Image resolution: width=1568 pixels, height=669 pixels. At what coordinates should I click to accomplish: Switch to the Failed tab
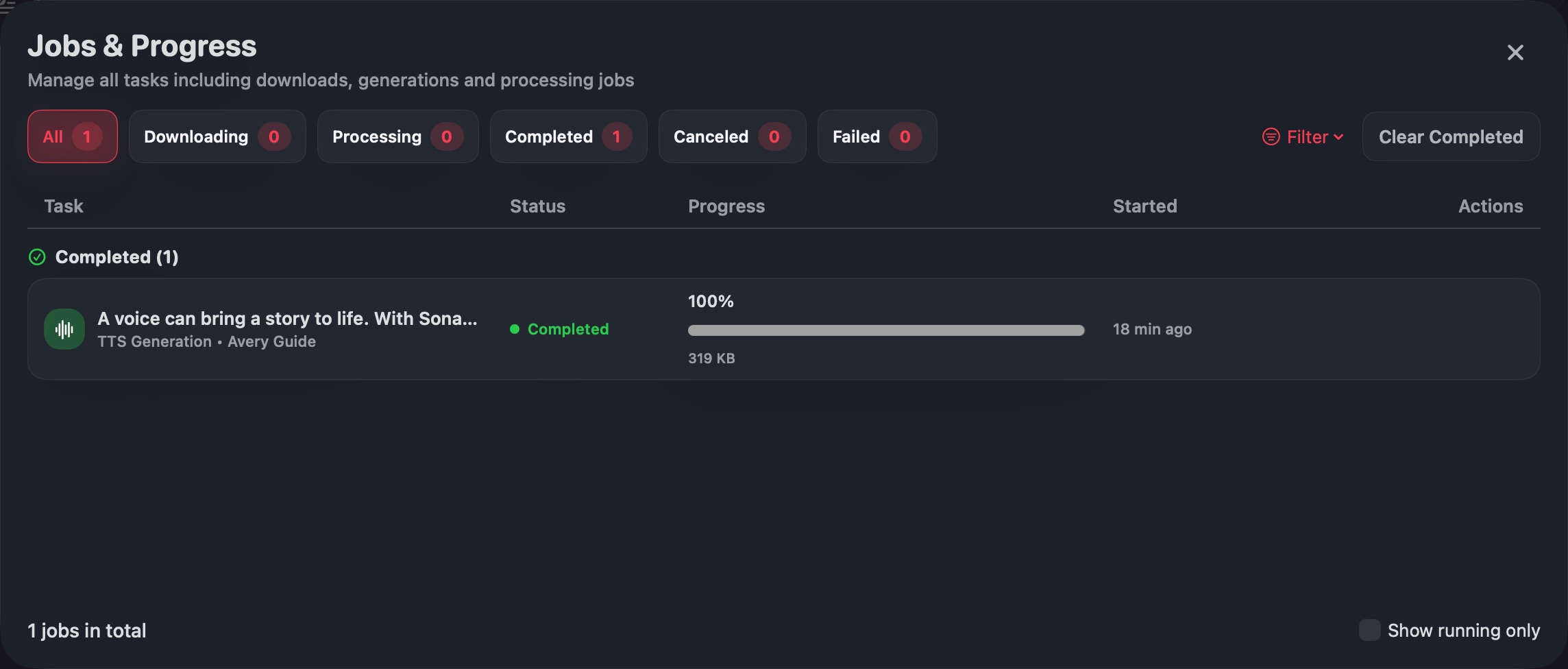(x=877, y=136)
